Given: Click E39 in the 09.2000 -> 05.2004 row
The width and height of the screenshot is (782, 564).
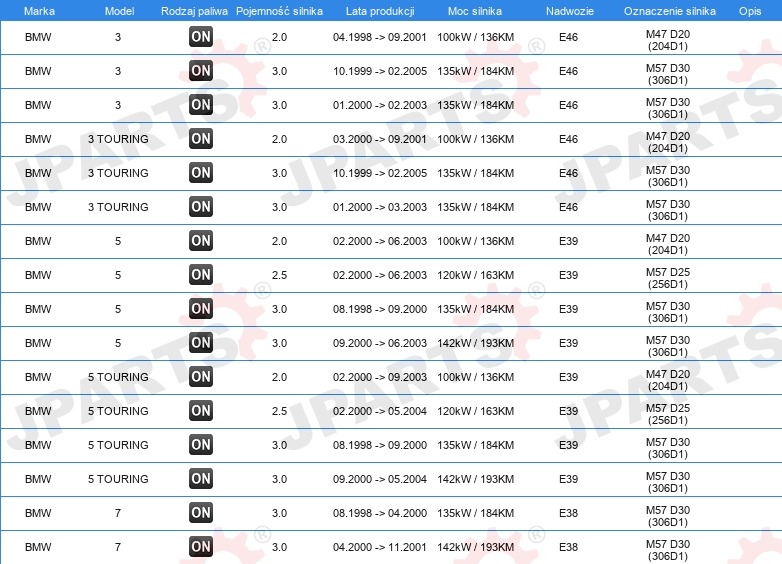Looking at the screenshot, I should coord(569,479).
